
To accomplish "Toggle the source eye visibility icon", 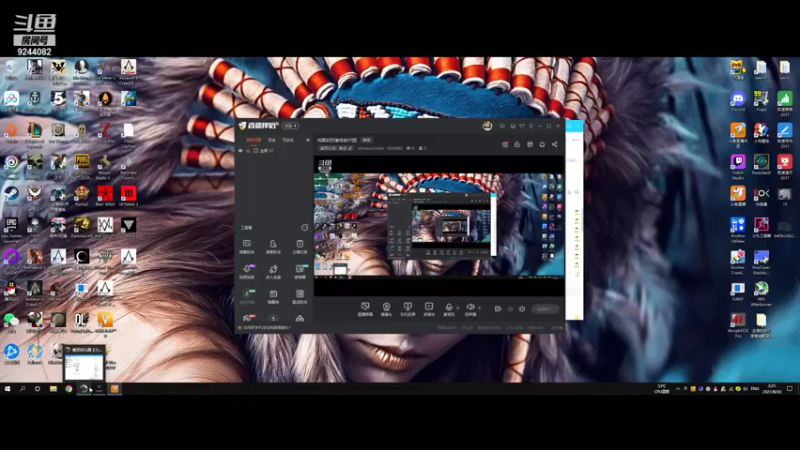I will click(x=241, y=151).
